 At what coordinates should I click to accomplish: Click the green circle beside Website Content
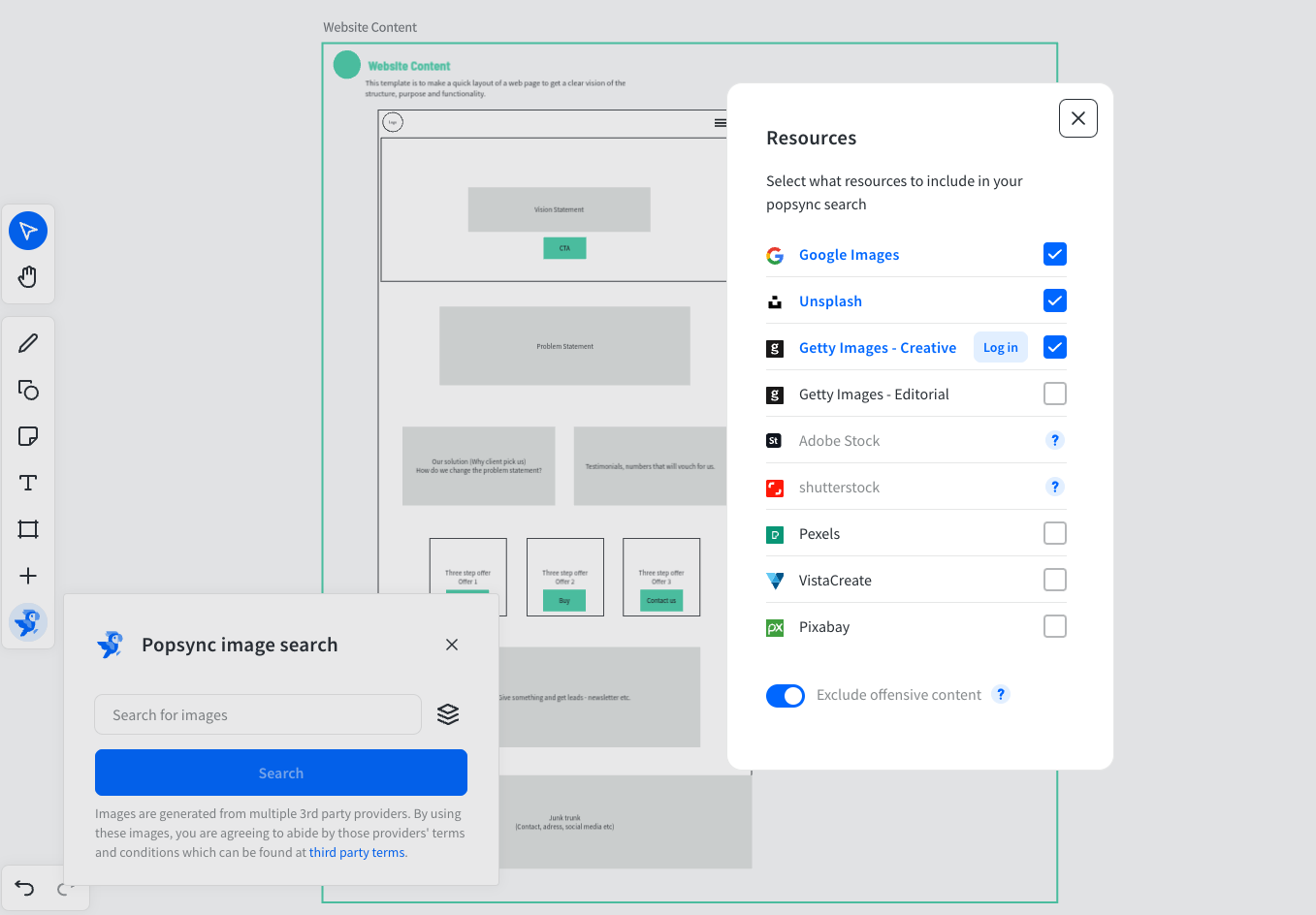[347, 65]
